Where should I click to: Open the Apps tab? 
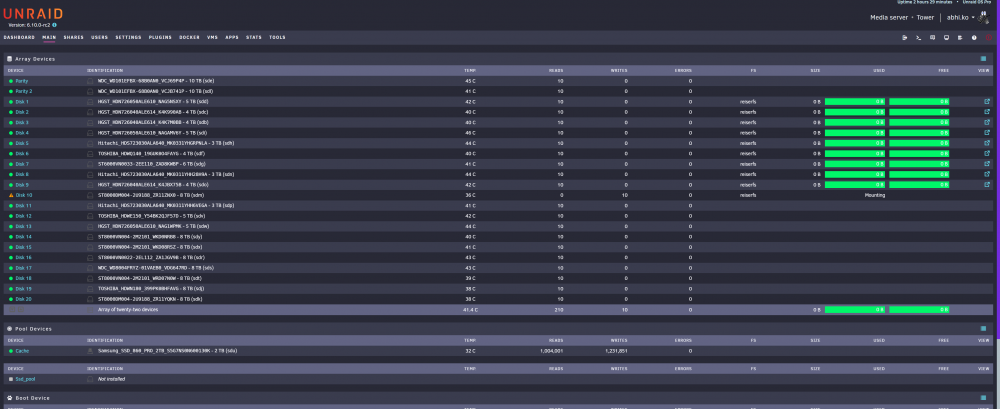(x=232, y=38)
